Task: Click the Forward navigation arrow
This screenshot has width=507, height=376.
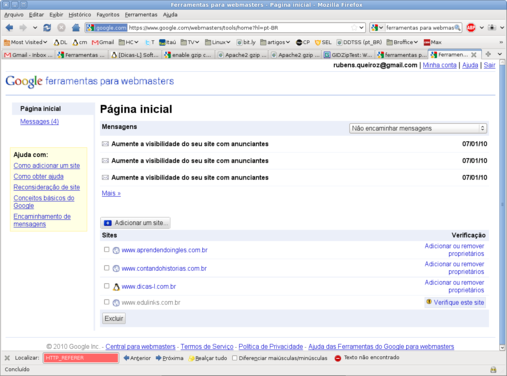Action: coord(23,28)
